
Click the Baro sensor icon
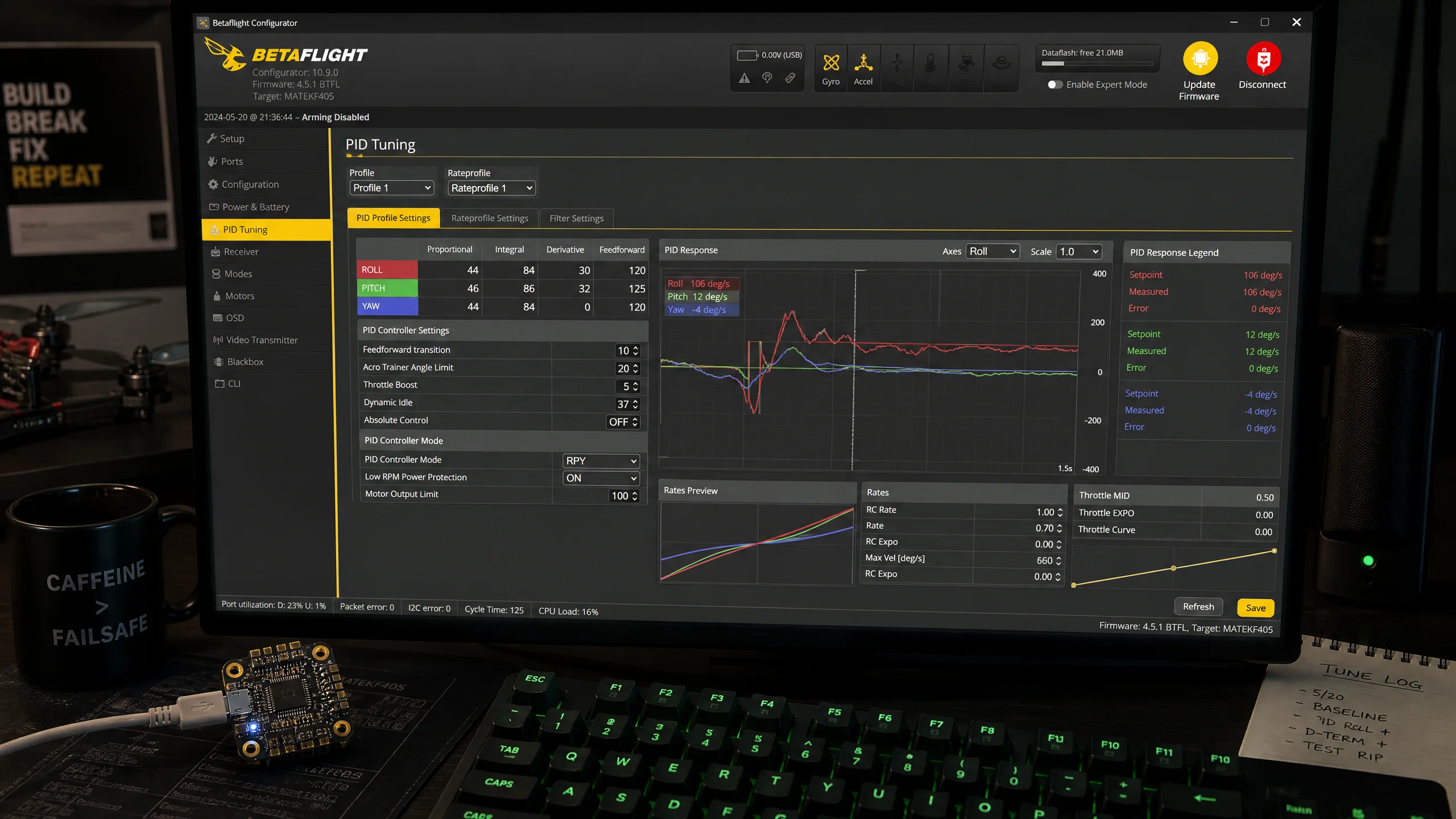[930, 63]
